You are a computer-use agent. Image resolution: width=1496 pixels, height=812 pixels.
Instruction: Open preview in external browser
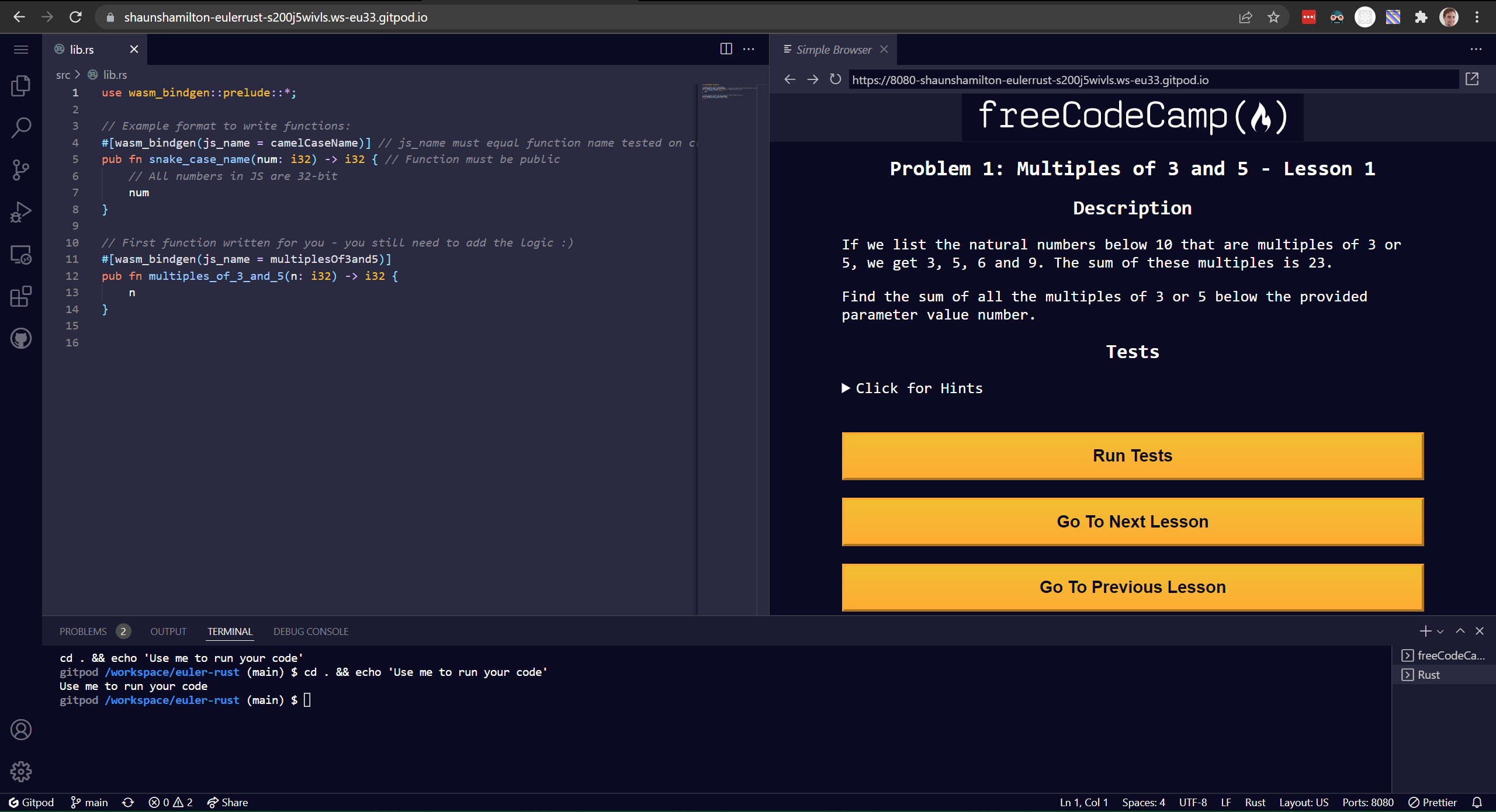(x=1472, y=79)
